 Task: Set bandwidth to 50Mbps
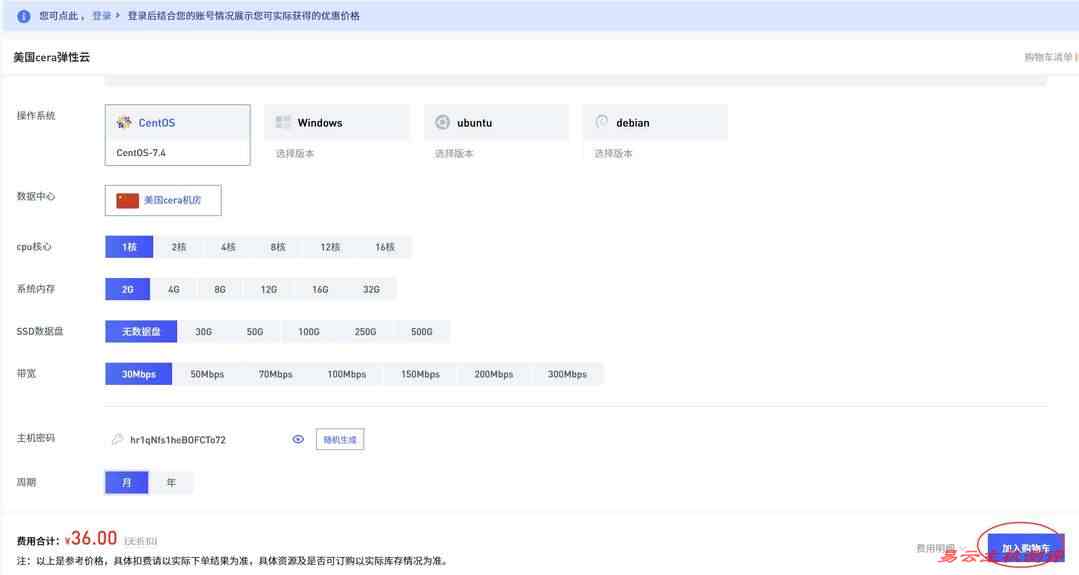coord(207,374)
